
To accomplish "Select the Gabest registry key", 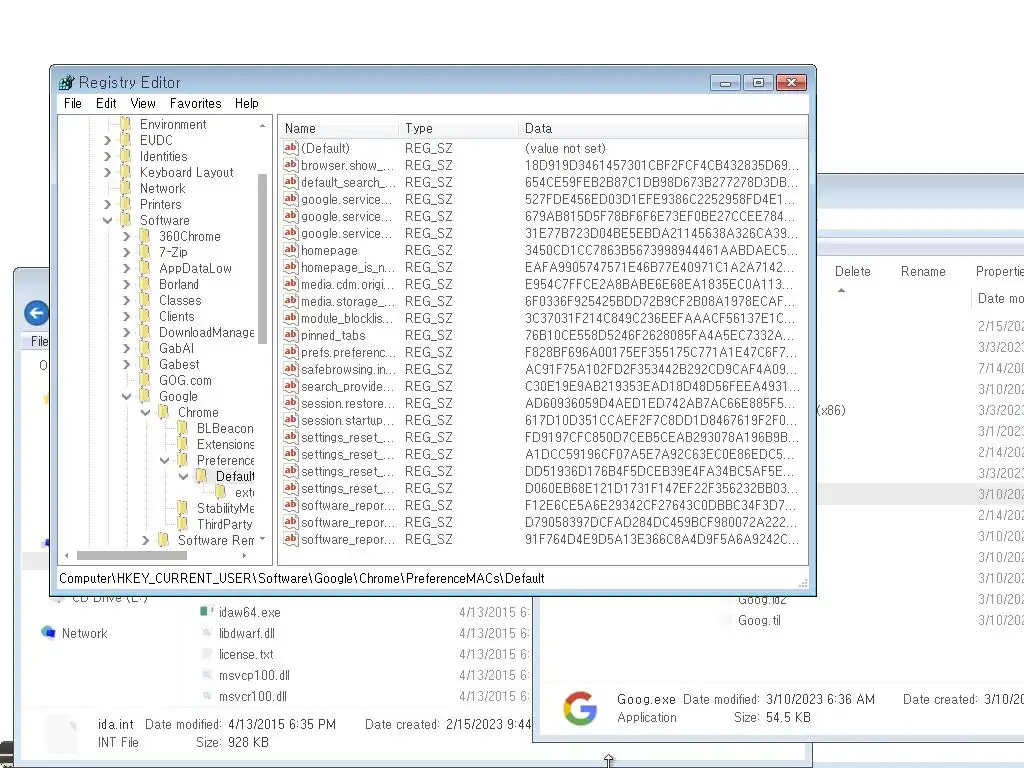I will [x=179, y=364].
